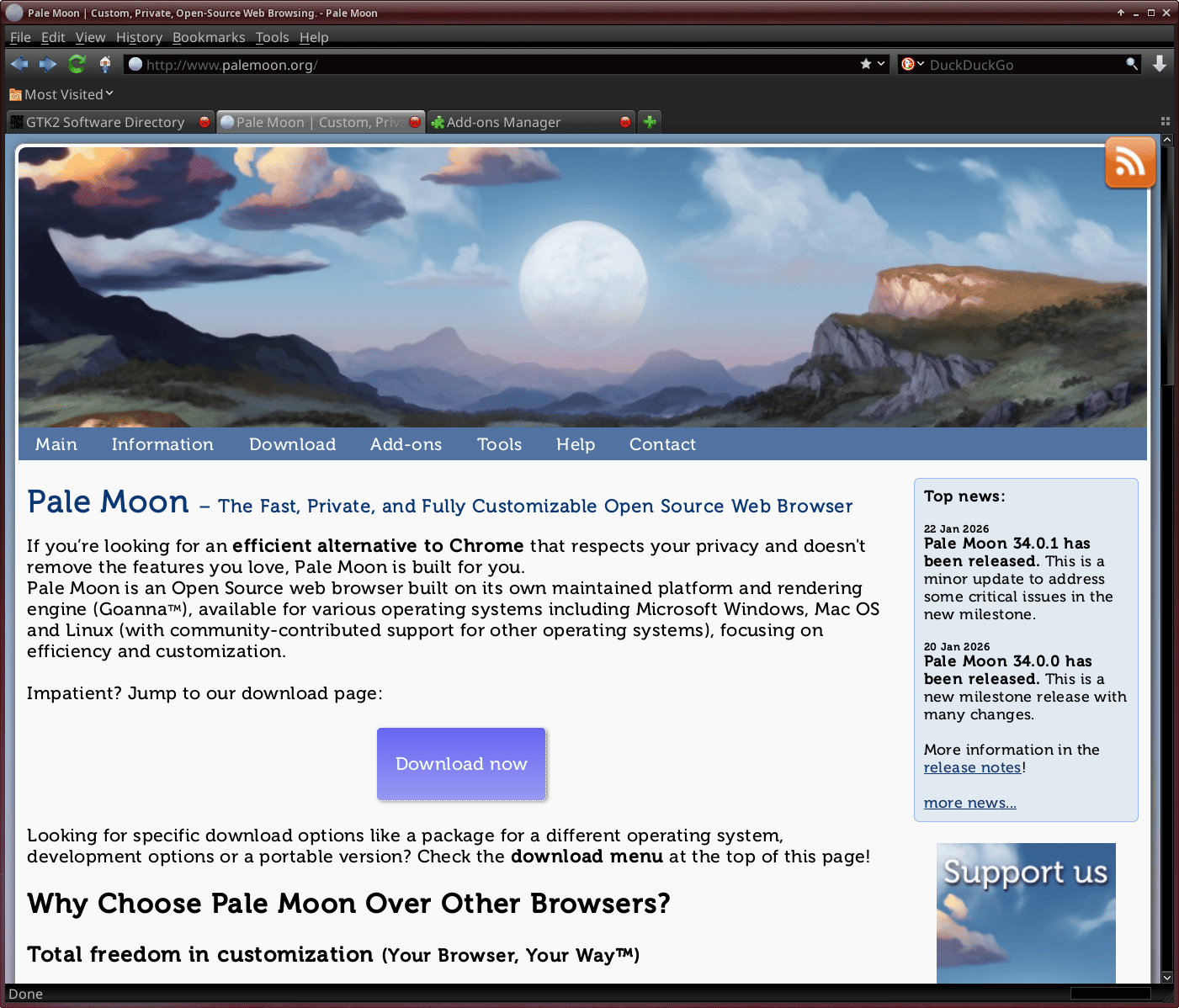Click the Back arrow in the navigation toolbar
The image size is (1179, 1008).
pyautogui.click(x=19, y=64)
